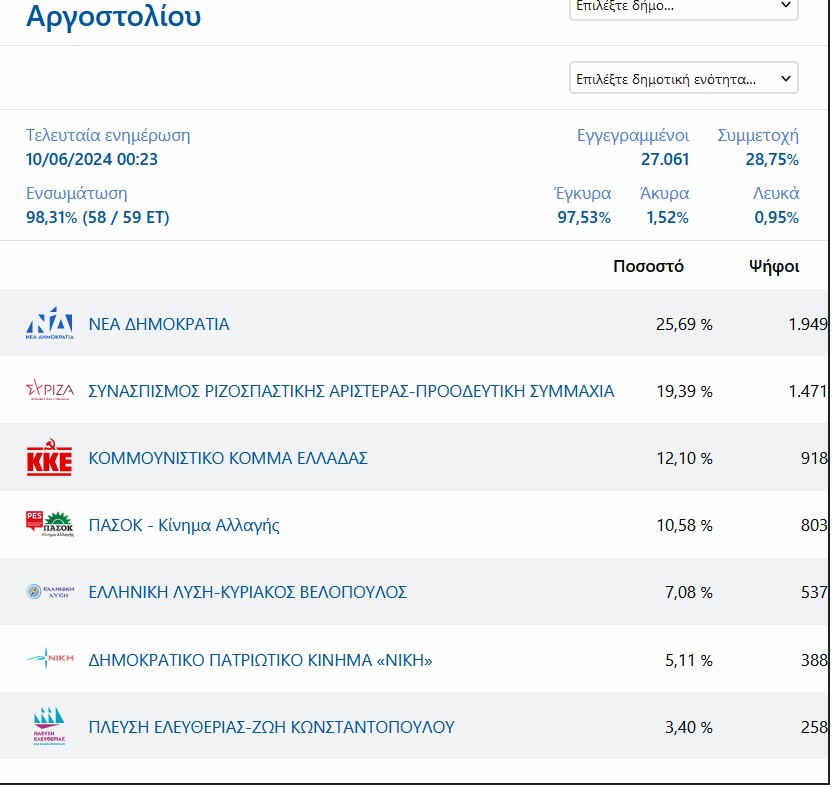Select the '1.471' vote count for ΣΥΡΙΖΑ
834x787 pixels.
(x=808, y=391)
